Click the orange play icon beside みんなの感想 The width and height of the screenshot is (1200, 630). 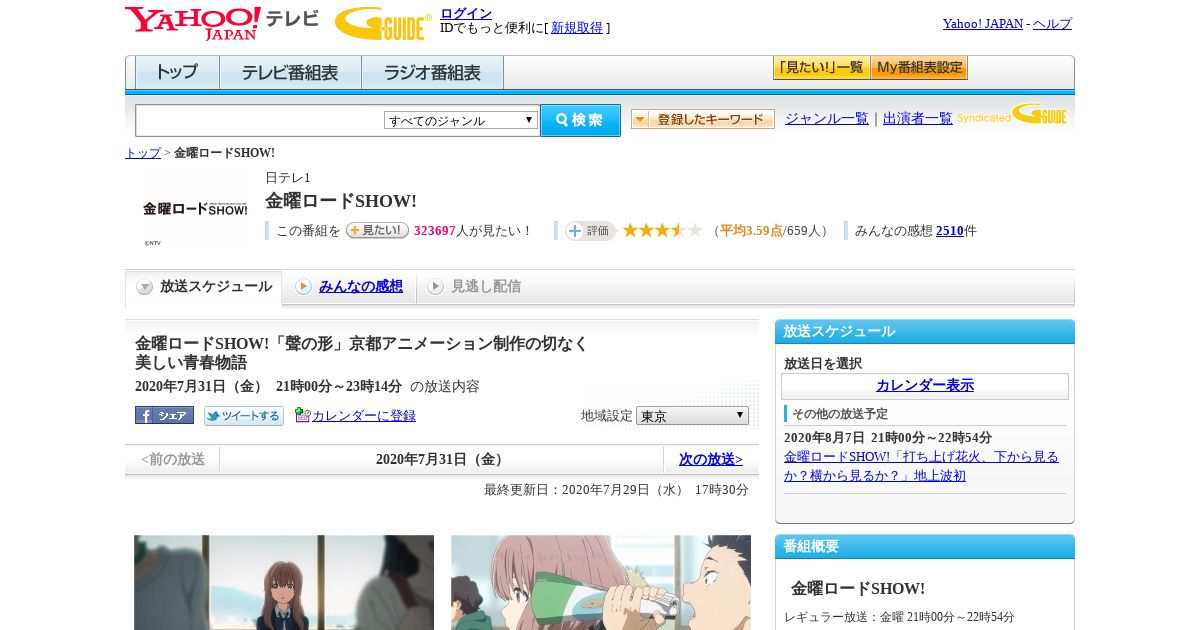tap(303, 287)
